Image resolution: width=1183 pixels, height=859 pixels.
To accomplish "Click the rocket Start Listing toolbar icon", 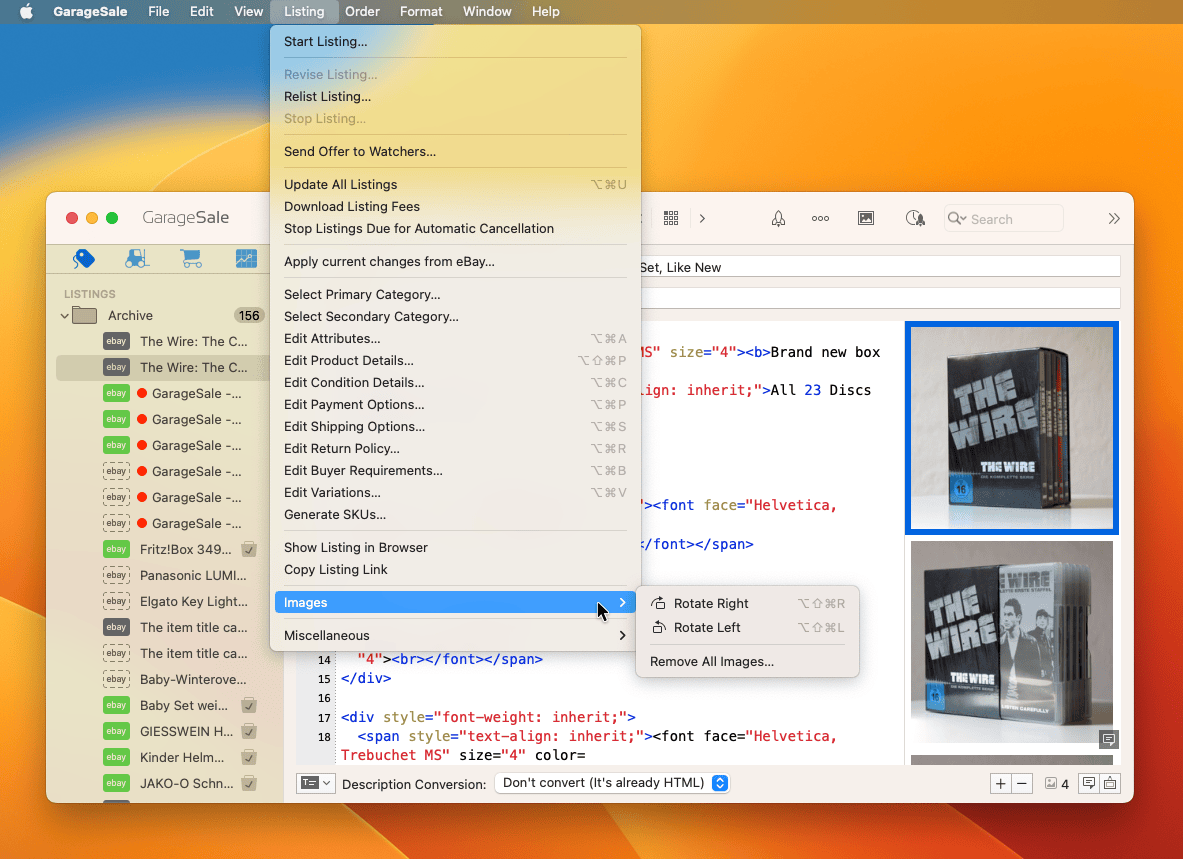I will (778, 219).
